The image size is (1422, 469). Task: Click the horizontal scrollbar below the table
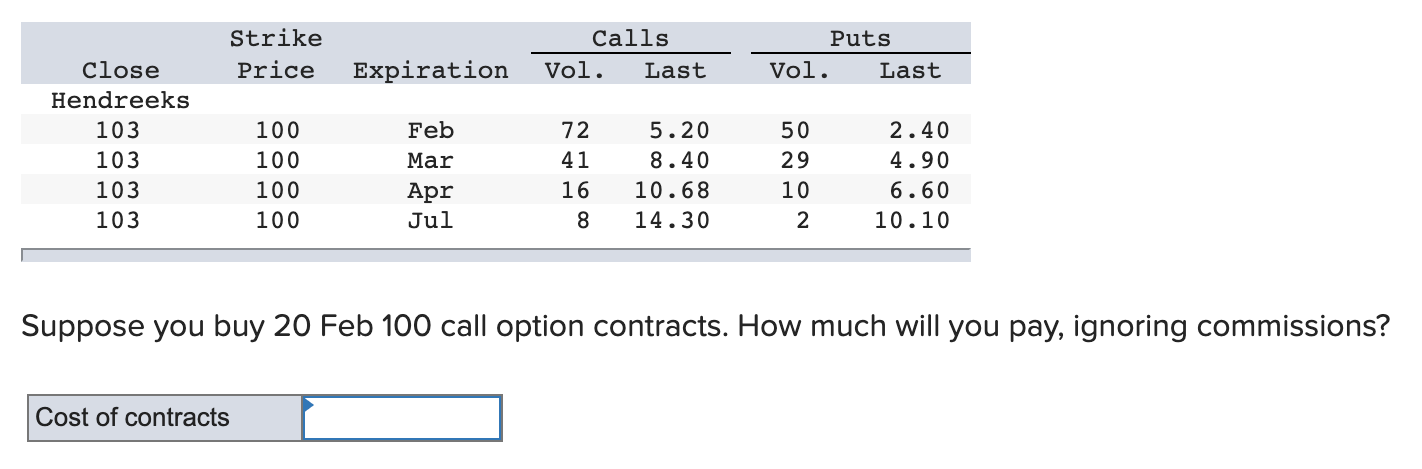[x=496, y=256]
